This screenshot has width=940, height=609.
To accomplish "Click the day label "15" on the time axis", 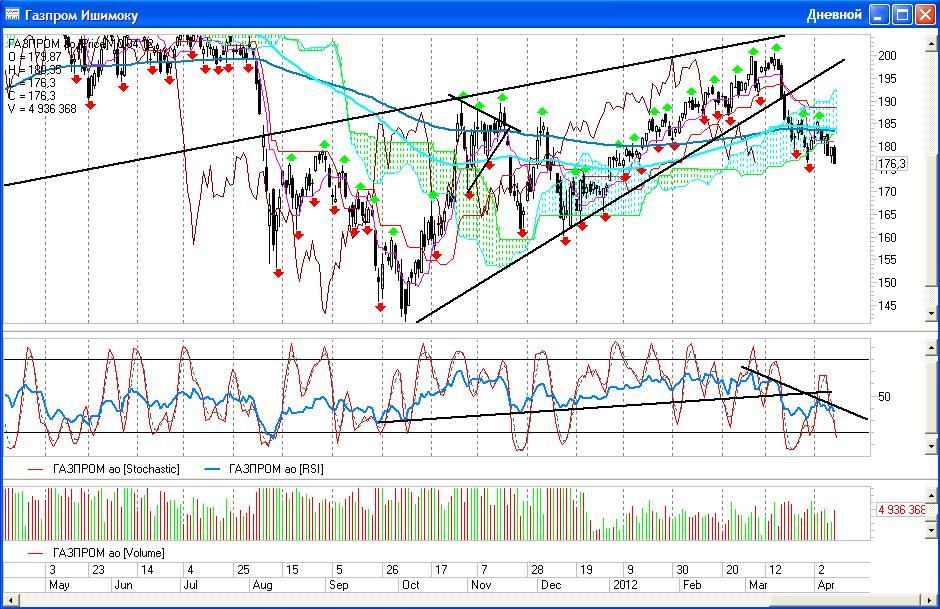I will tap(292, 570).
